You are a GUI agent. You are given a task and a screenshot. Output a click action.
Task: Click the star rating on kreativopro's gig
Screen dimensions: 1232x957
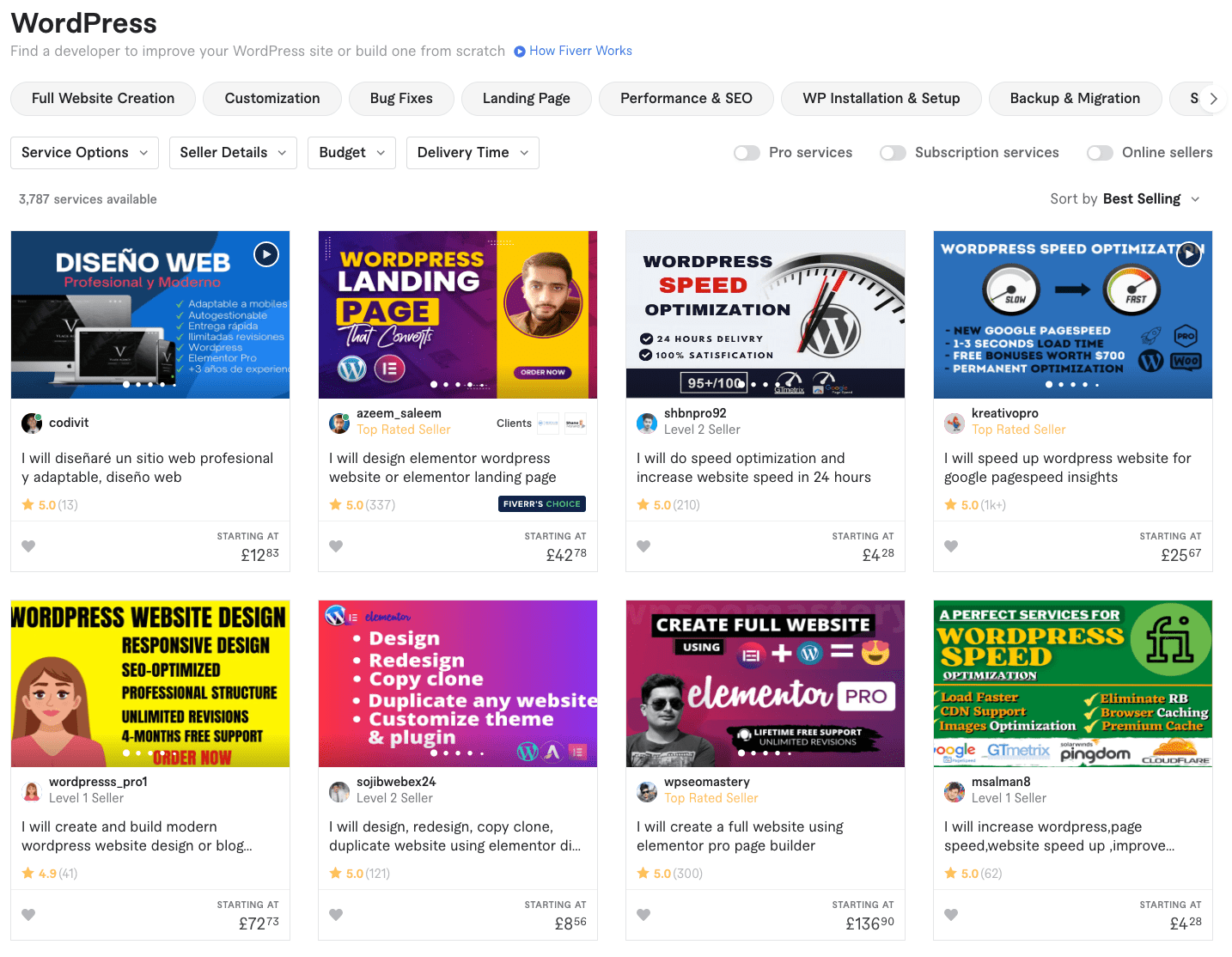point(975,505)
